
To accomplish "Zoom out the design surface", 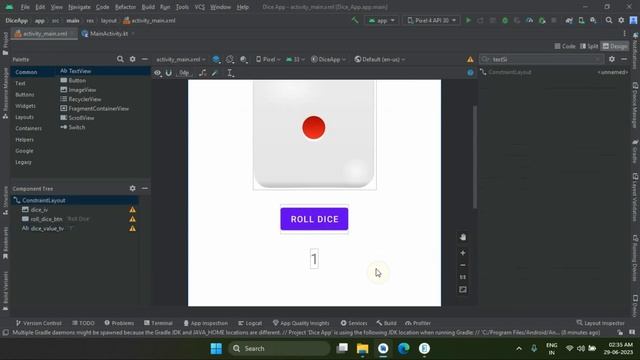I will pos(462,265).
